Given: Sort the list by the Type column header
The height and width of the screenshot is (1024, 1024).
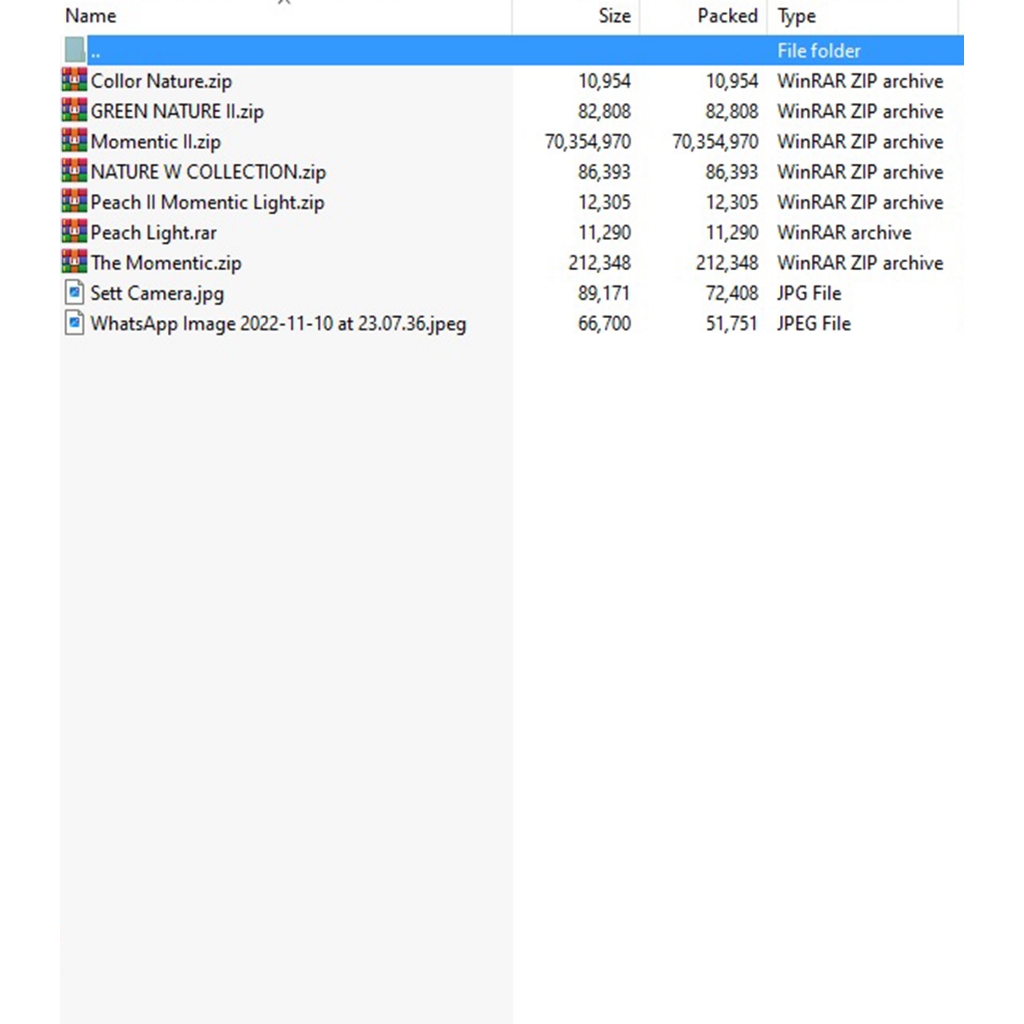Looking at the screenshot, I should pos(863,16).
